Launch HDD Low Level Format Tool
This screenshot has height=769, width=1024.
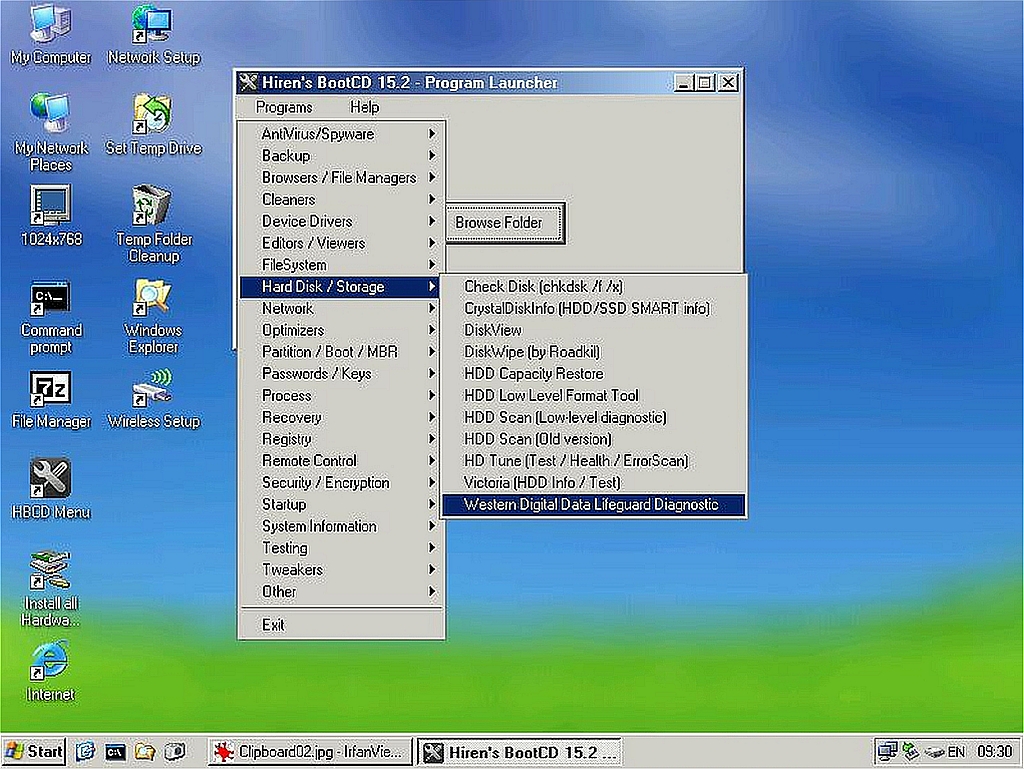tap(593, 396)
